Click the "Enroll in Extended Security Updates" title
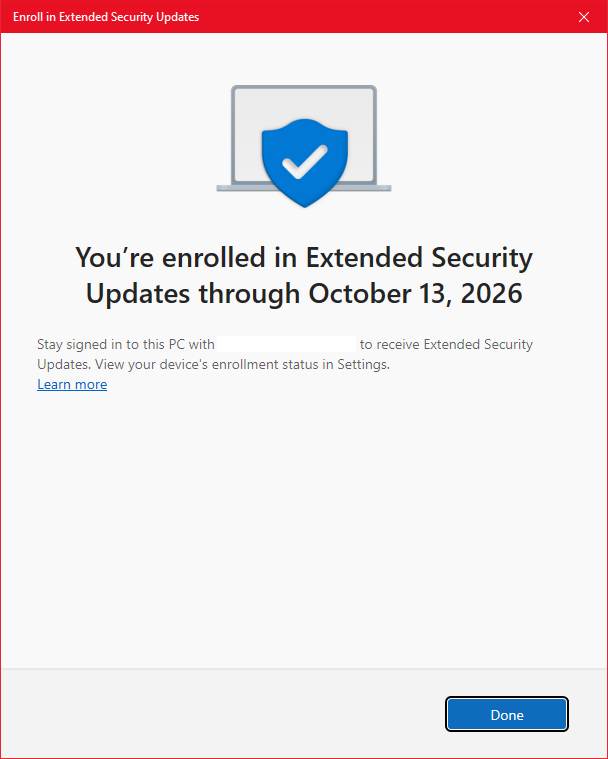This screenshot has height=759, width=608. 106,17
